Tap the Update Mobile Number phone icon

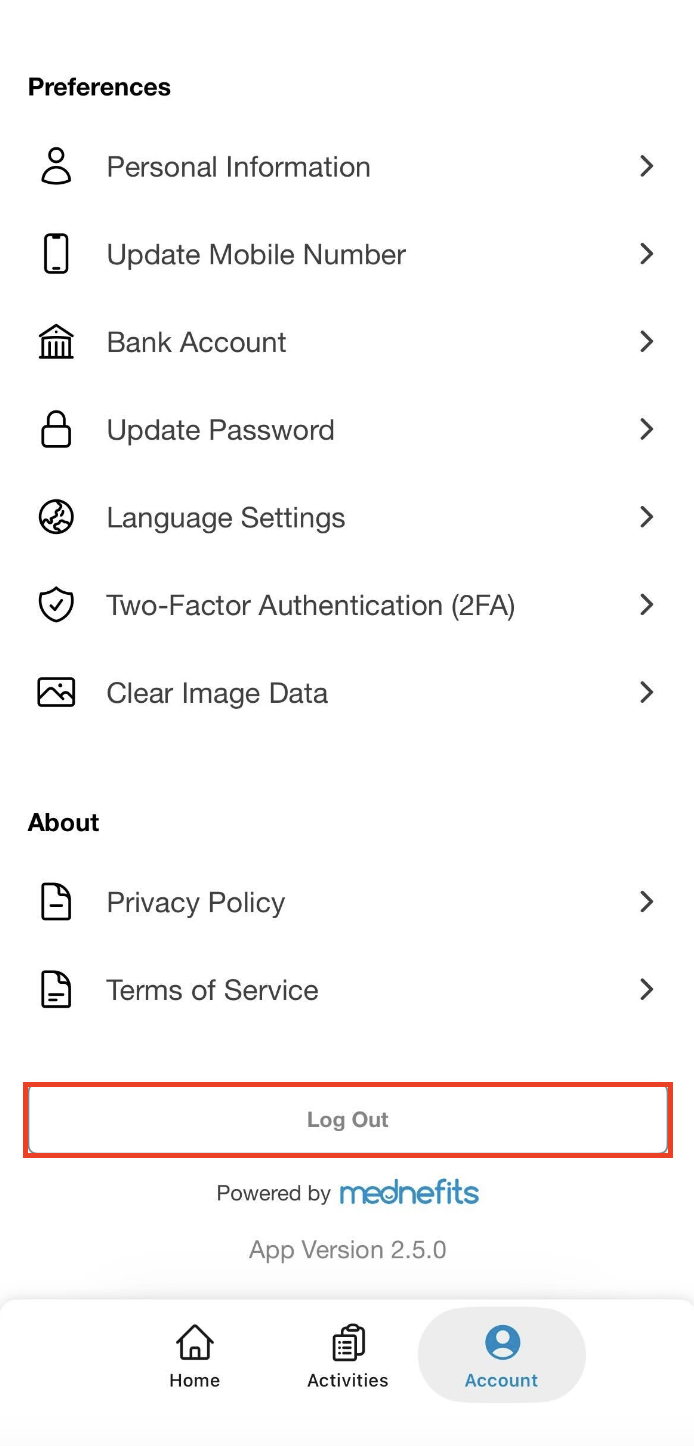click(x=56, y=254)
